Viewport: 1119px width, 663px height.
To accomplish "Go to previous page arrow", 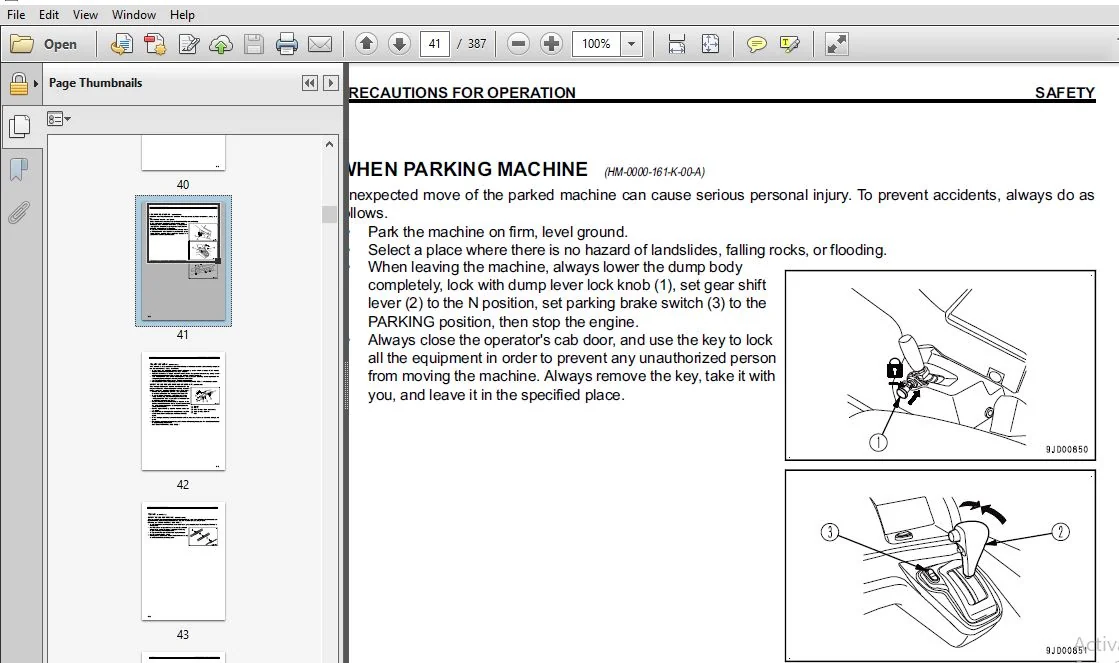I will [366, 44].
